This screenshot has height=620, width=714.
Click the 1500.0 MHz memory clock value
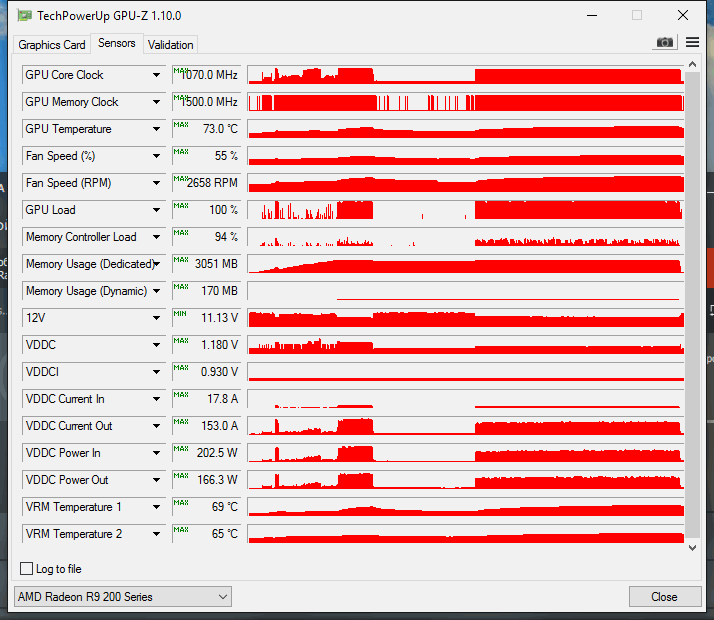point(207,102)
